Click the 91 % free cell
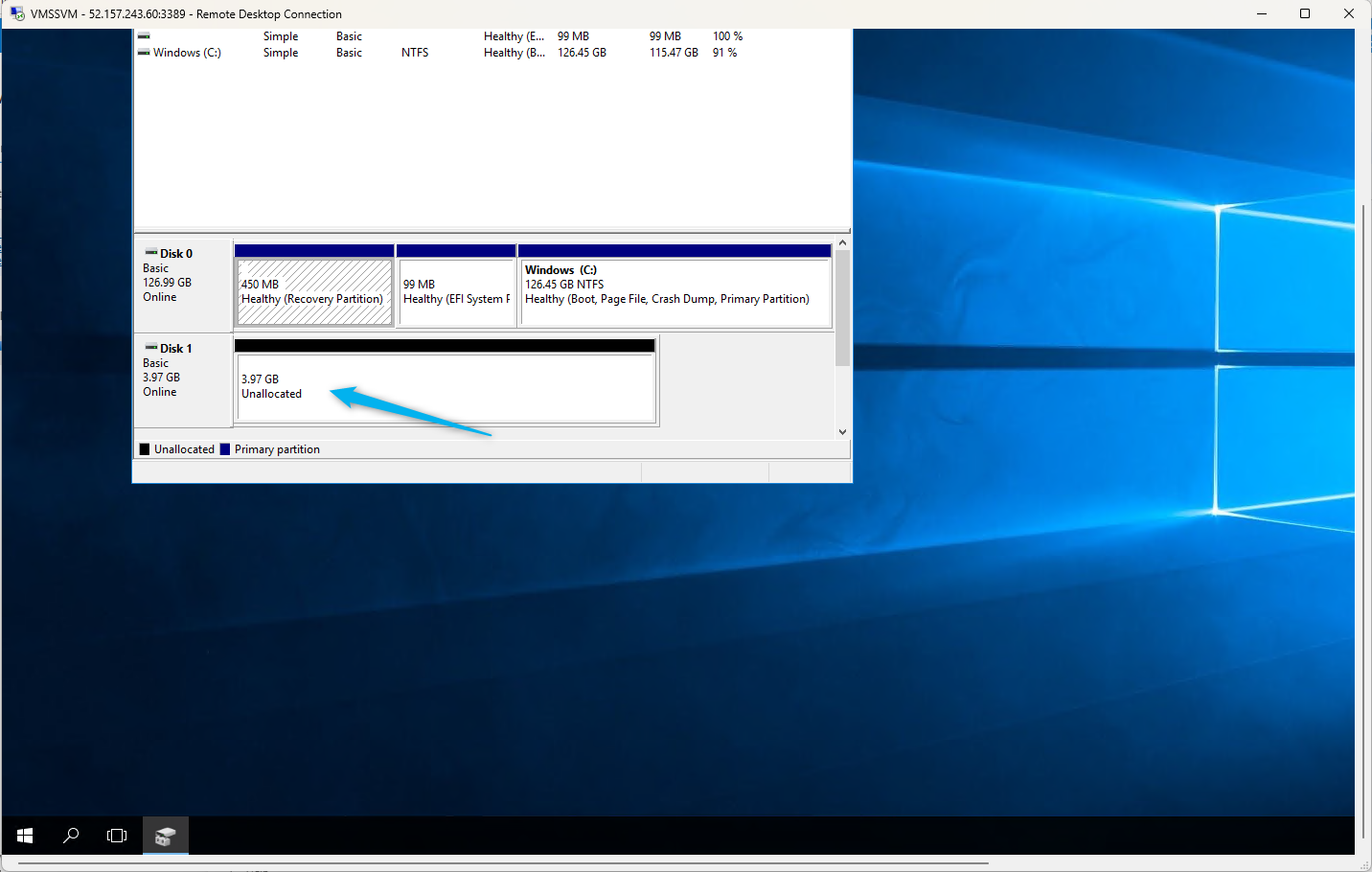The width and height of the screenshot is (1372, 872). (724, 53)
